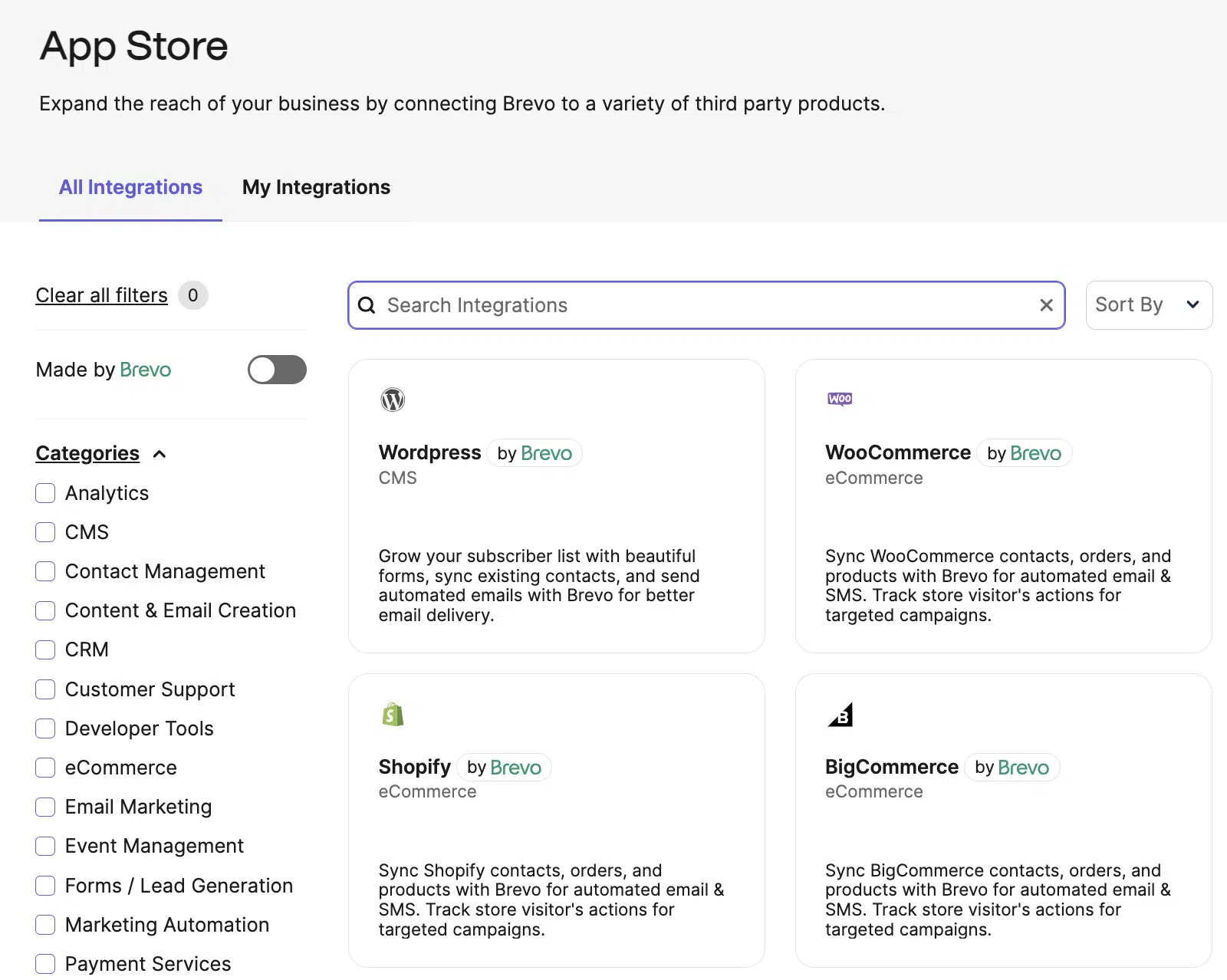Screen dimensions: 1227x980
Task: Check the Marketing Automation checkbox
Action: coord(45,925)
